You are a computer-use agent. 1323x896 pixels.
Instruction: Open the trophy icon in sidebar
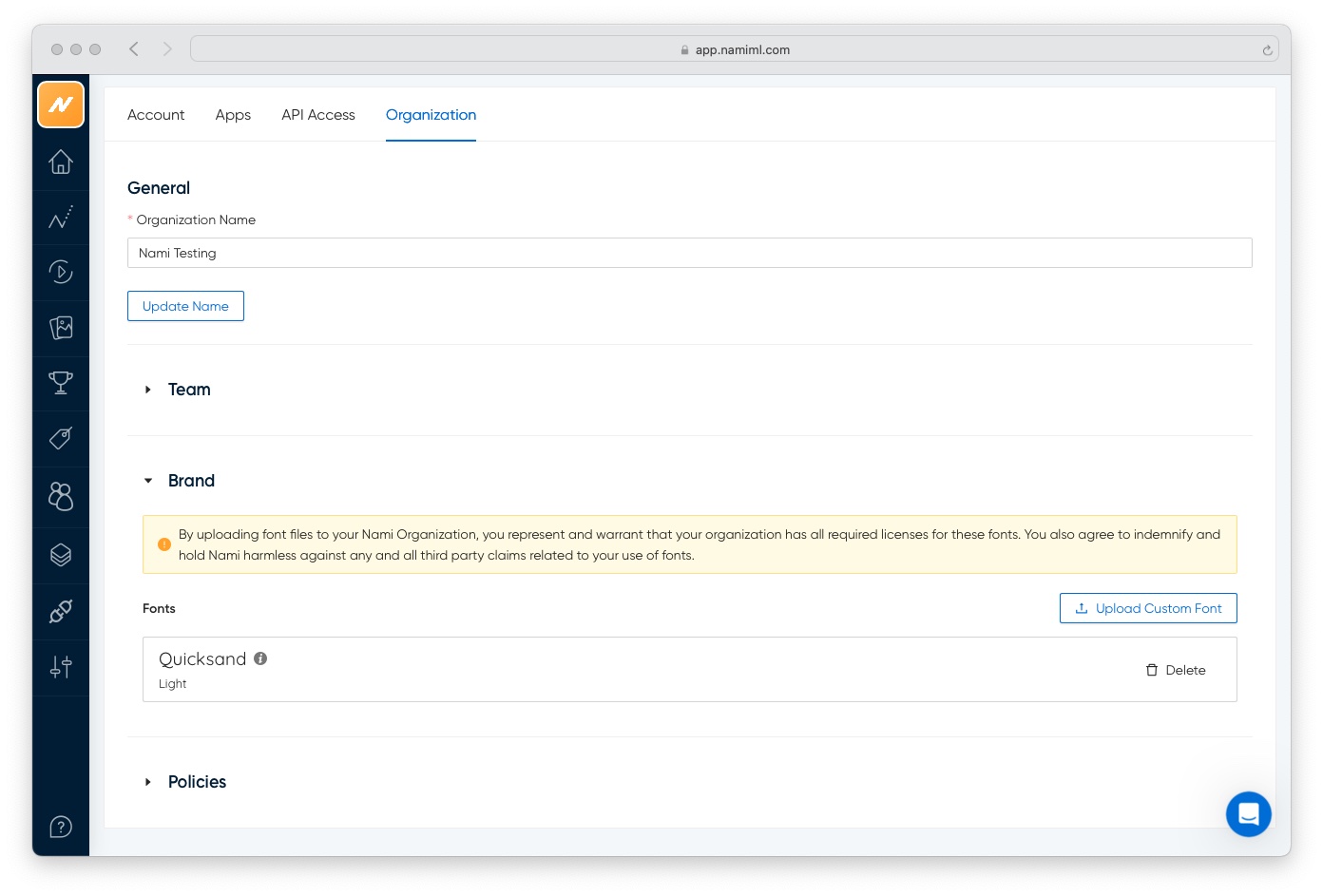61,383
